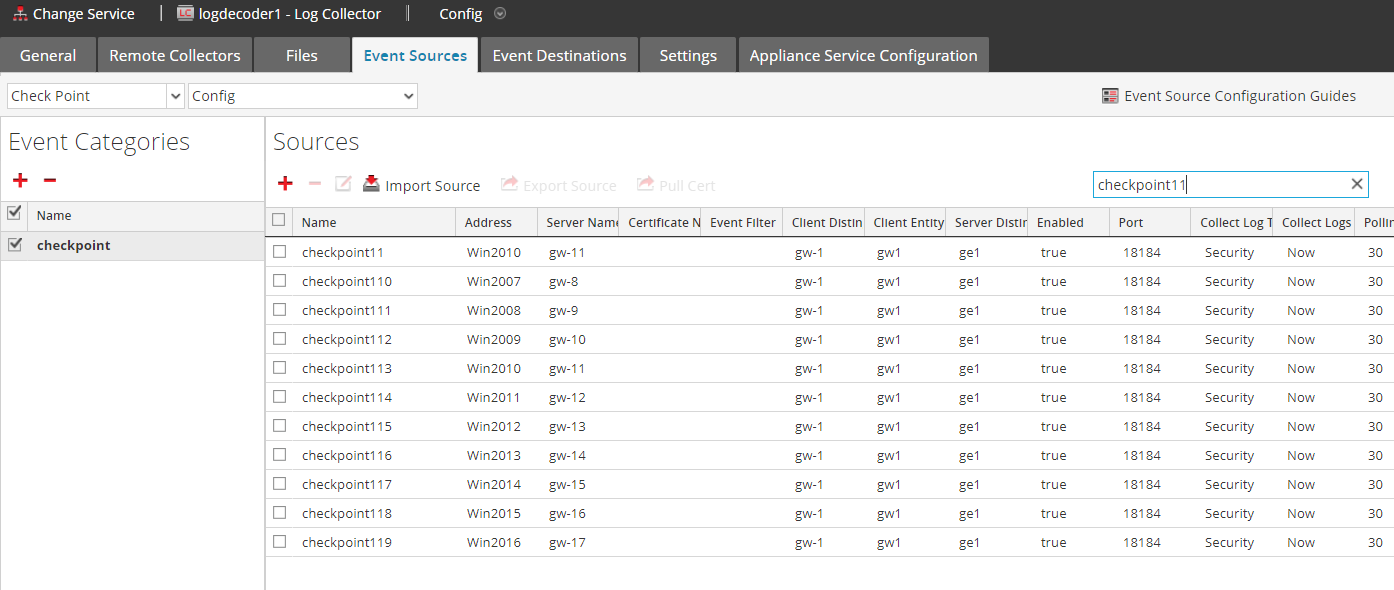The image size is (1394, 590).
Task: Click the red plus in Event Categories
Action: pos(20,181)
